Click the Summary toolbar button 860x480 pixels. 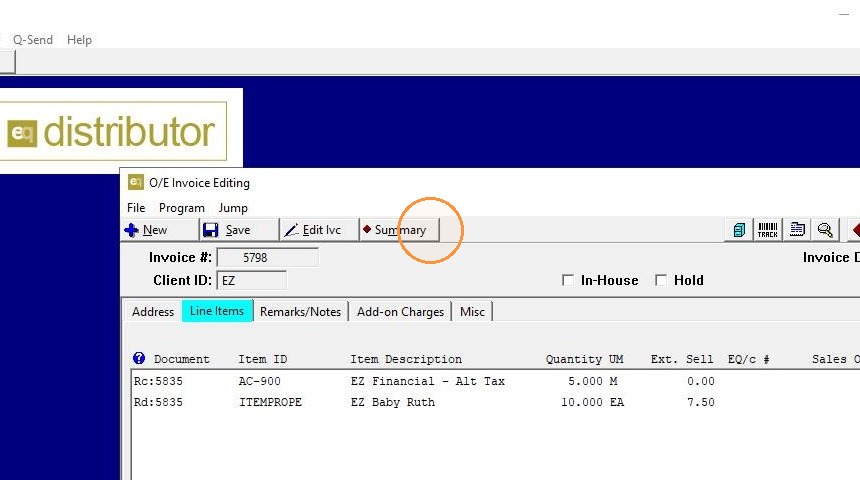(x=400, y=230)
